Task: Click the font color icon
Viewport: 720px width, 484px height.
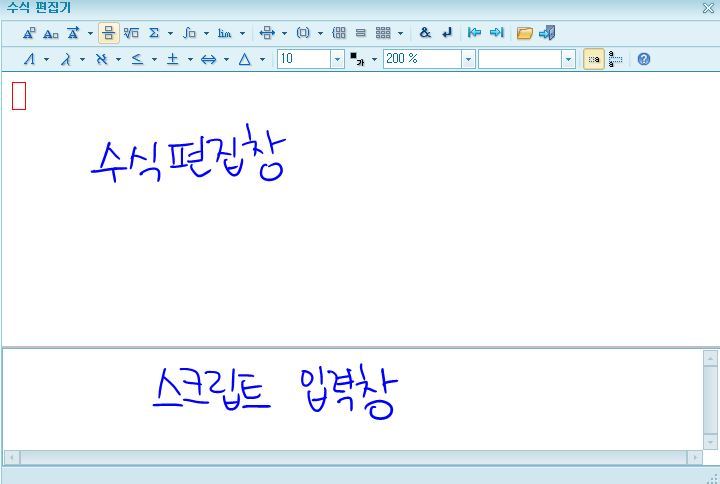Action: coord(356,59)
